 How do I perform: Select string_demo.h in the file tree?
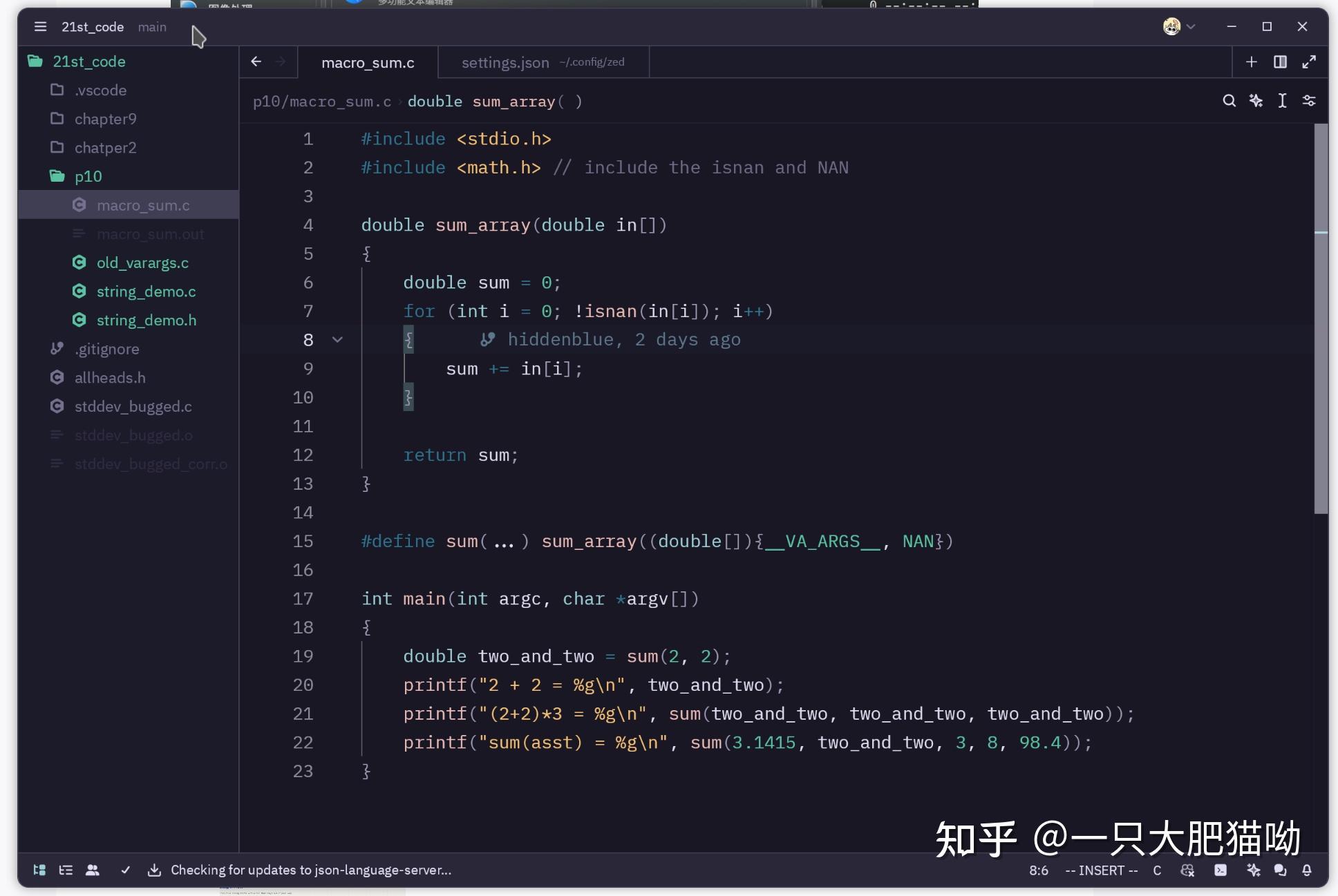146,319
